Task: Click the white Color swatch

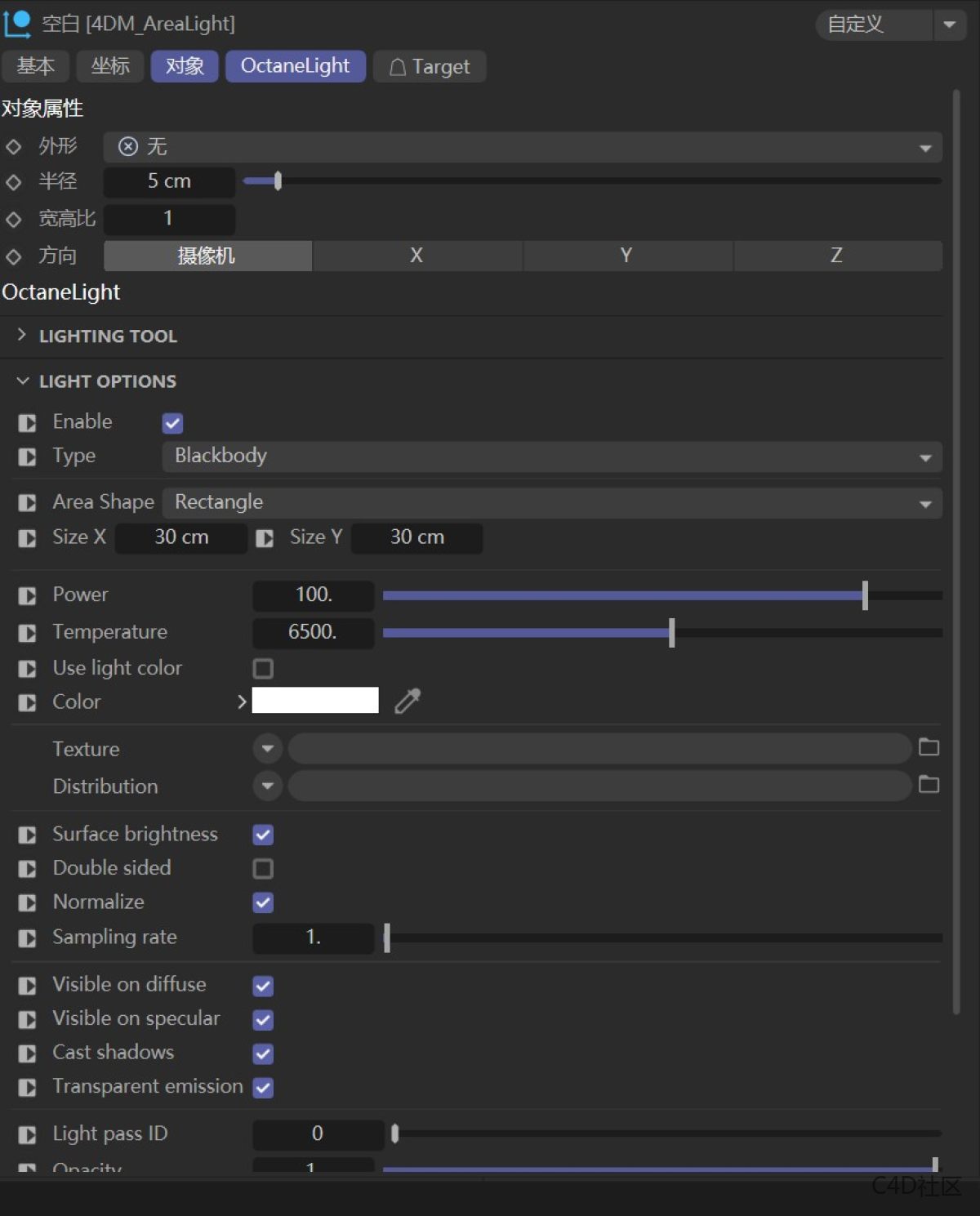Action: click(x=315, y=700)
